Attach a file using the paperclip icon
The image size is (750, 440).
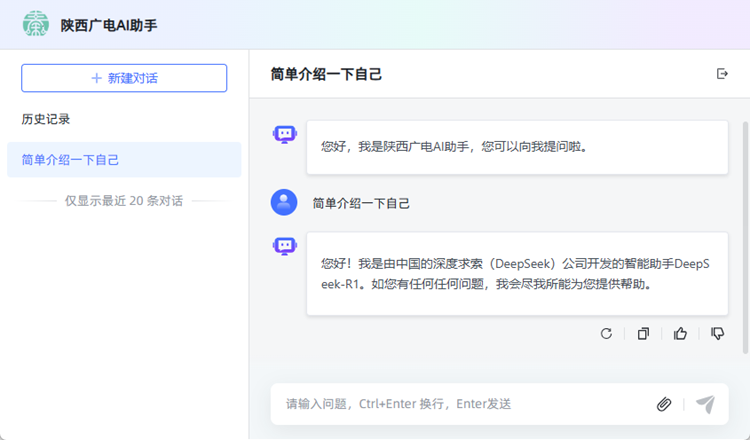point(664,404)
